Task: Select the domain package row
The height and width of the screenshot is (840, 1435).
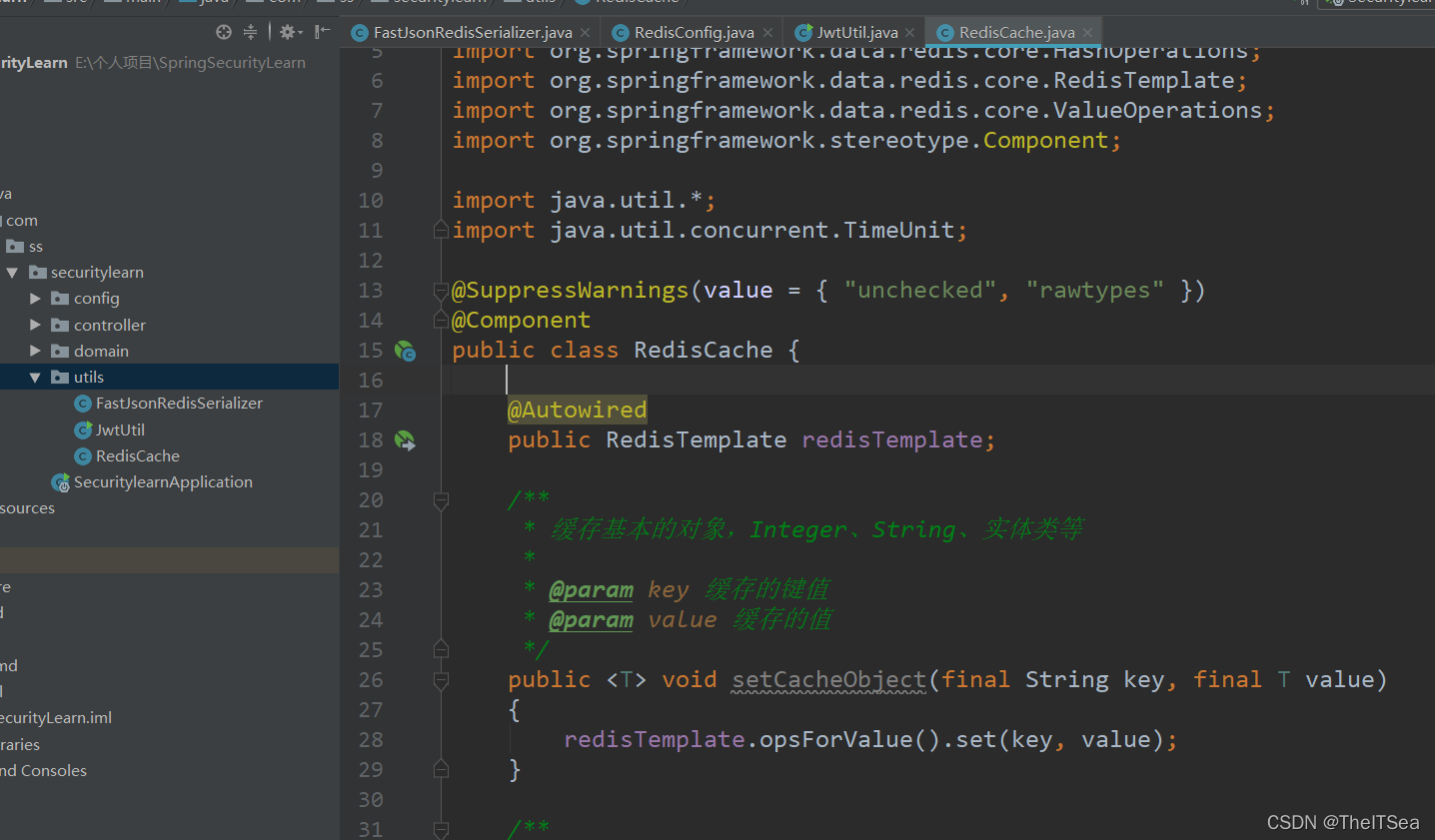Action: pos(169,351)
